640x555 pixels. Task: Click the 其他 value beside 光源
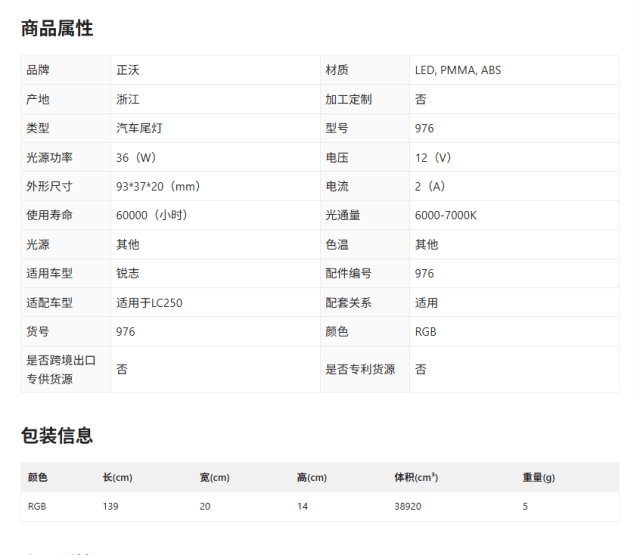[x=128, y=244]
